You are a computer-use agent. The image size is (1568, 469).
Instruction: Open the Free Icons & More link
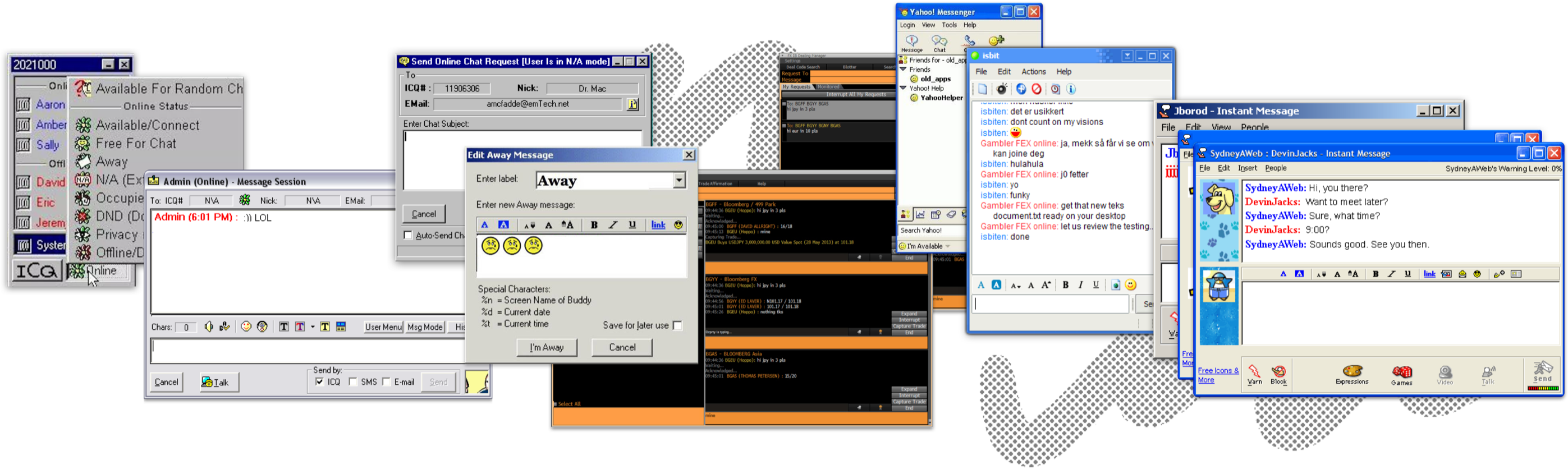click(x=1217, y=375)
